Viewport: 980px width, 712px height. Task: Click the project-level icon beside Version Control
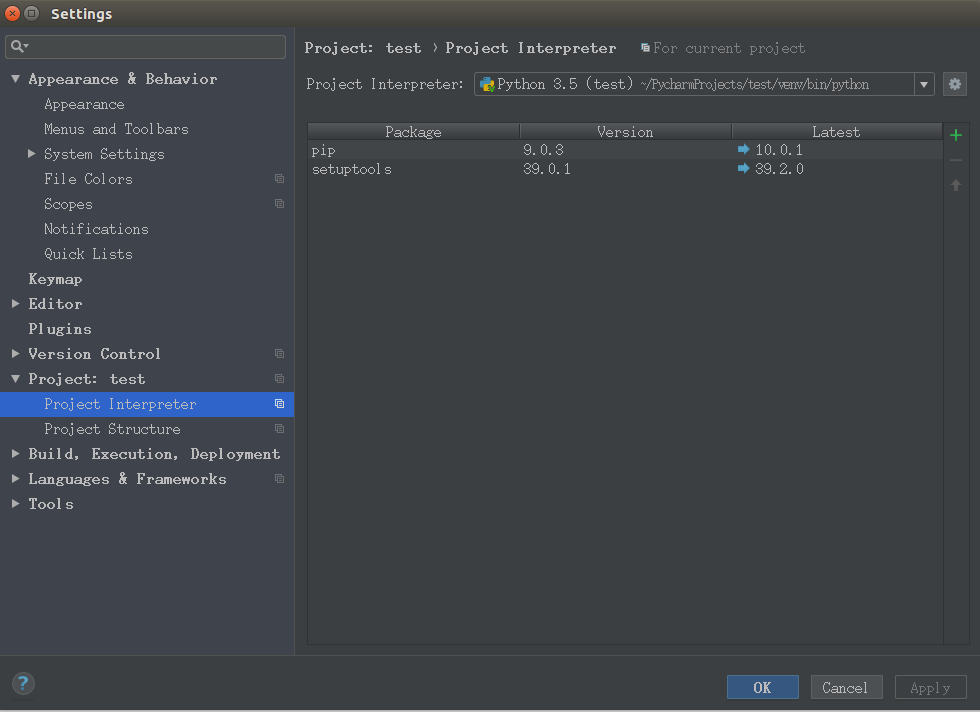click(x=279, y=354)
